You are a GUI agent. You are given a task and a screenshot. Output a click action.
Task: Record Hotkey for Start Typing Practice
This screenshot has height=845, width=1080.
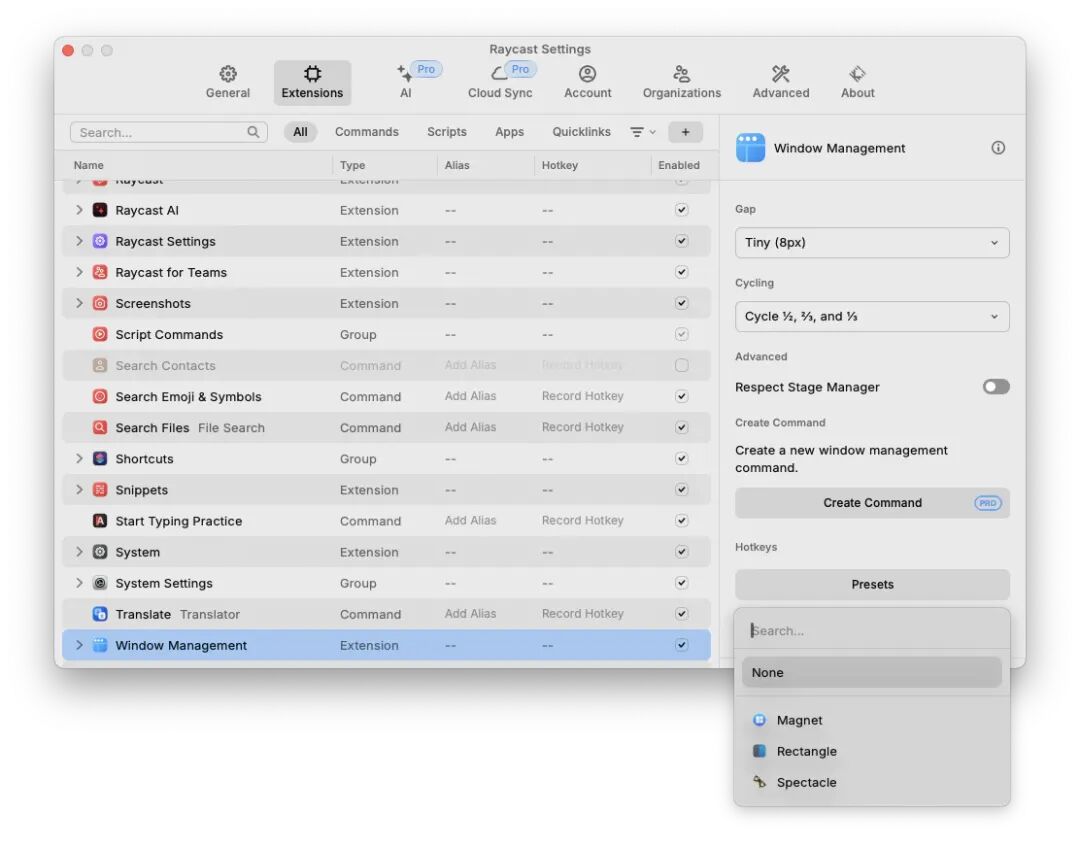(x=583, y=521)
